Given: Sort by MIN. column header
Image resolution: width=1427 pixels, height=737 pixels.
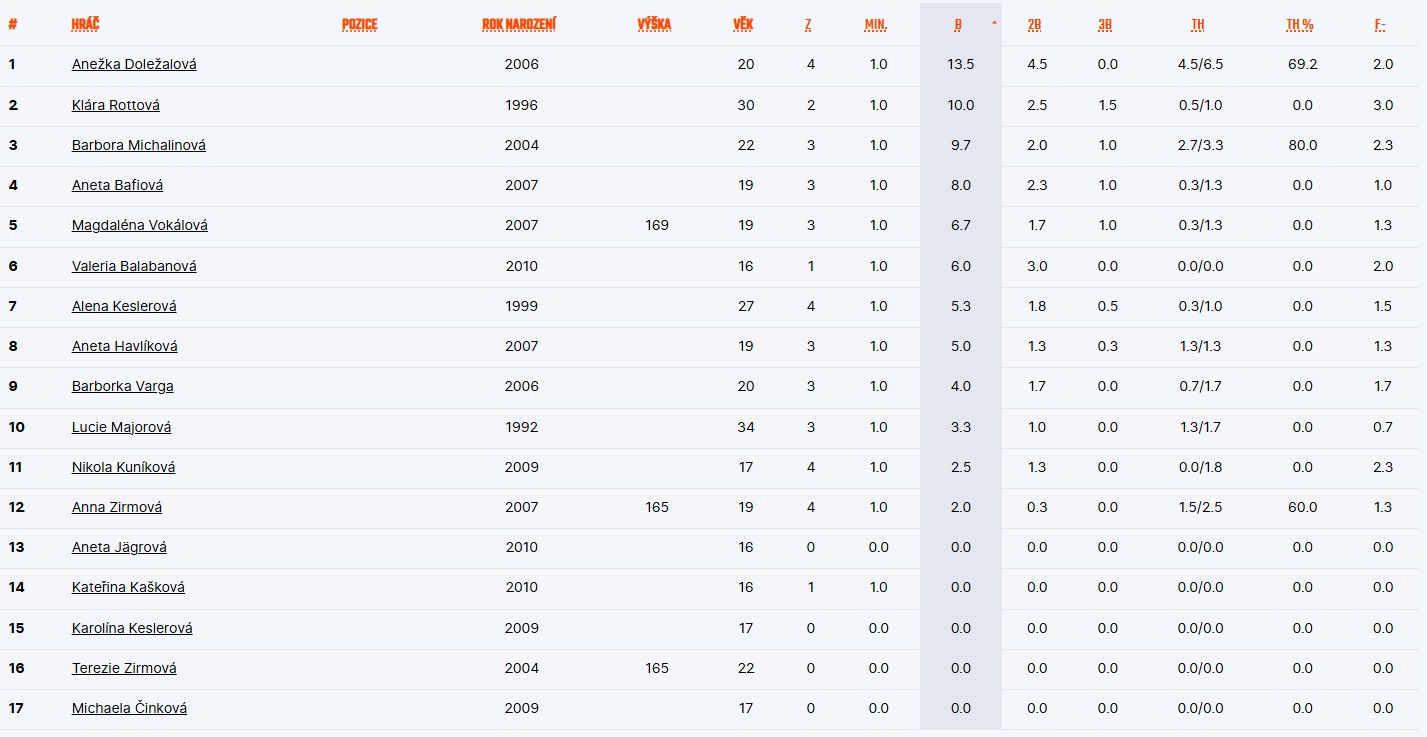Looking at the screenshot, I should click(875, 24).
